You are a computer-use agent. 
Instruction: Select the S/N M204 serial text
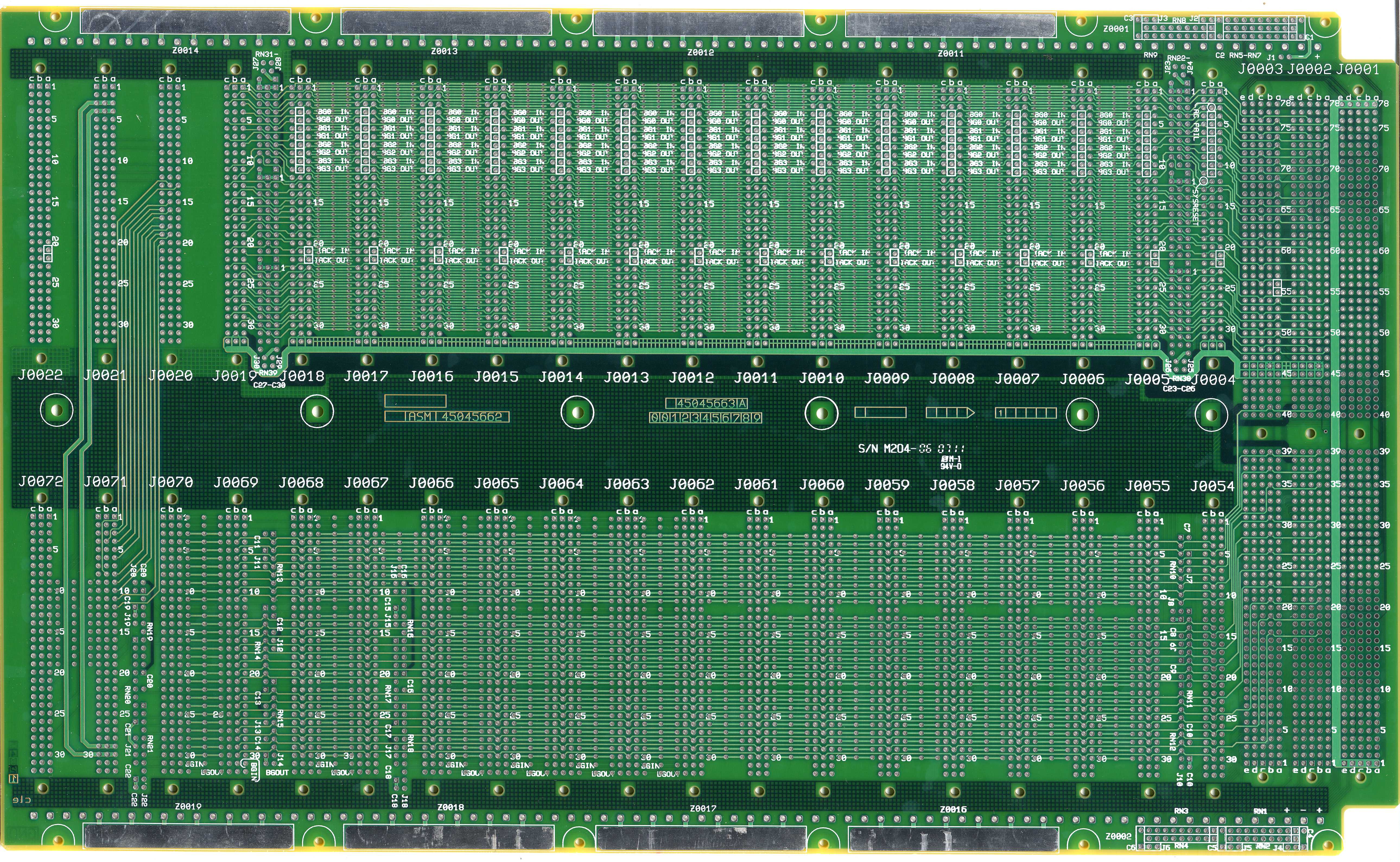coord(912,449)
